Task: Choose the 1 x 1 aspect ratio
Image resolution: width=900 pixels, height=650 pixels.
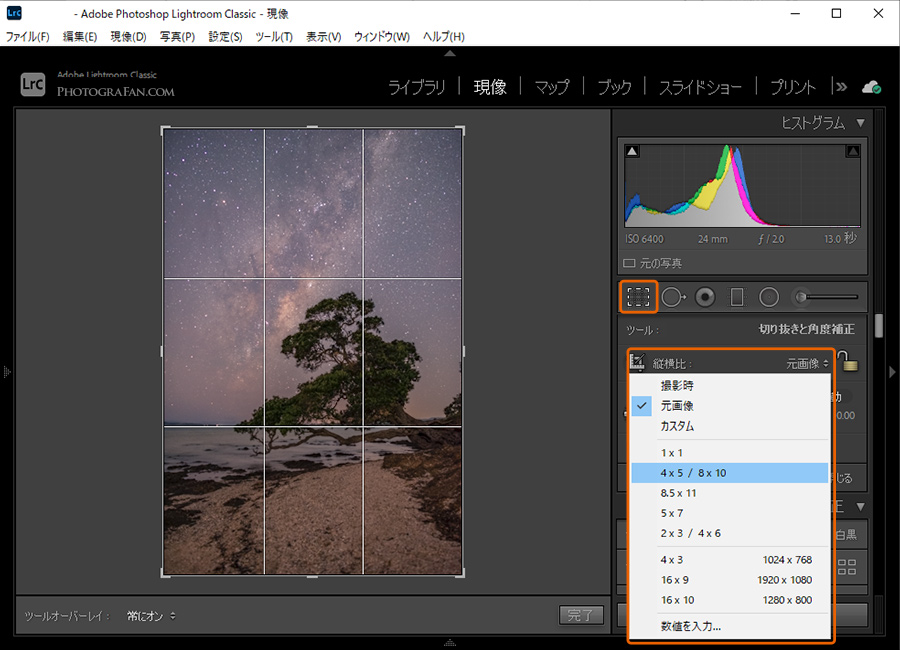Action: 730,452
